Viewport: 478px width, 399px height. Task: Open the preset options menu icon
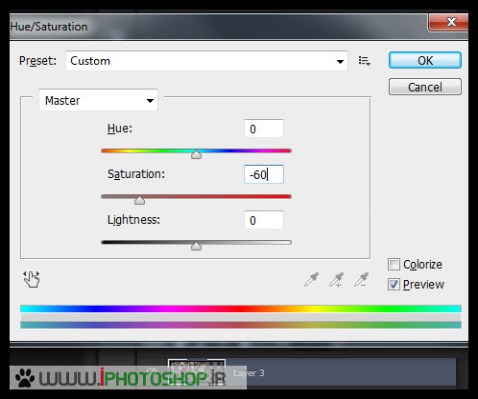(x=364, y=61)
